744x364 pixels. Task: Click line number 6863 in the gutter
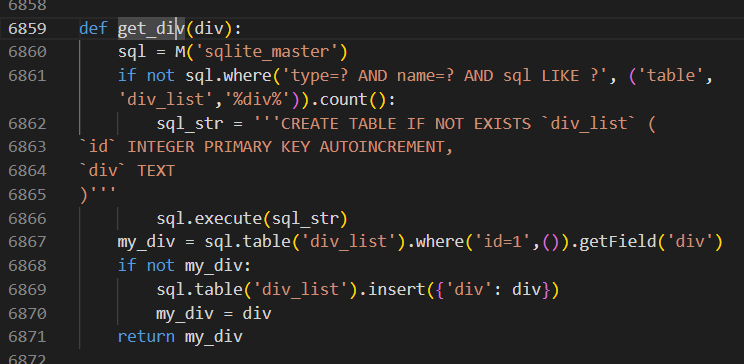[x=27, y=147]
